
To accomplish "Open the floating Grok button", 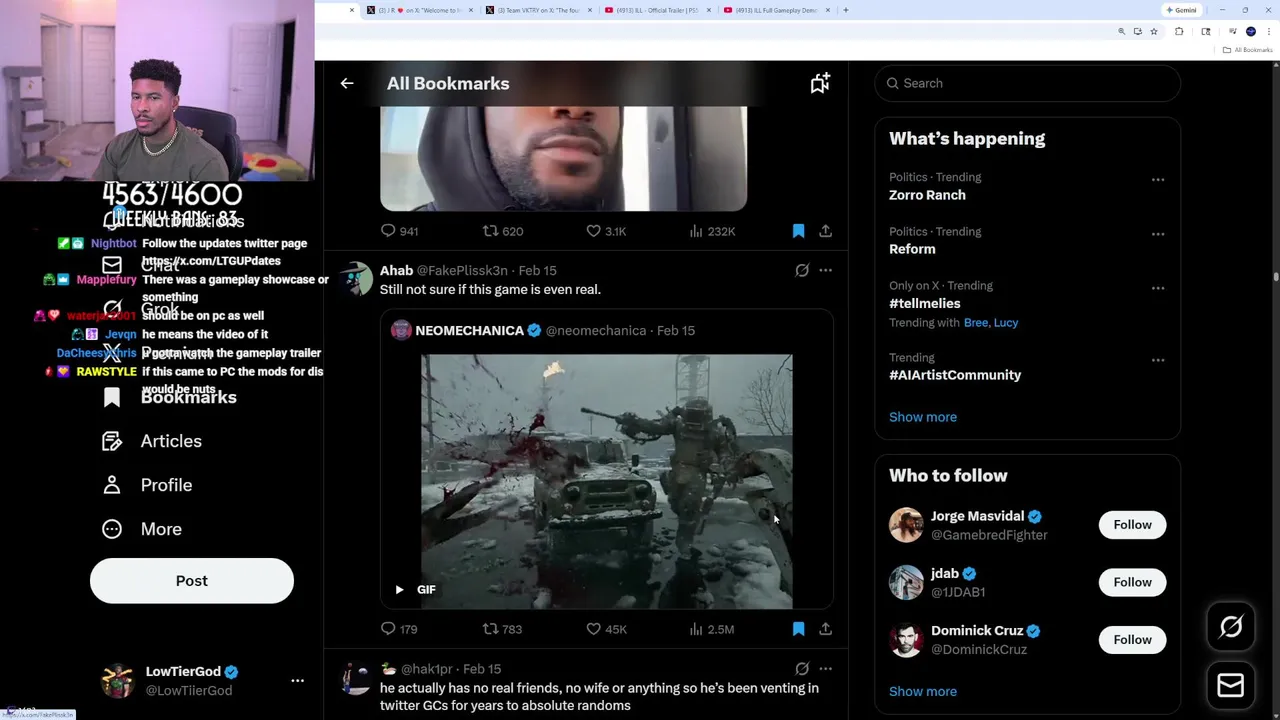I will click(x=1231, y=627).
